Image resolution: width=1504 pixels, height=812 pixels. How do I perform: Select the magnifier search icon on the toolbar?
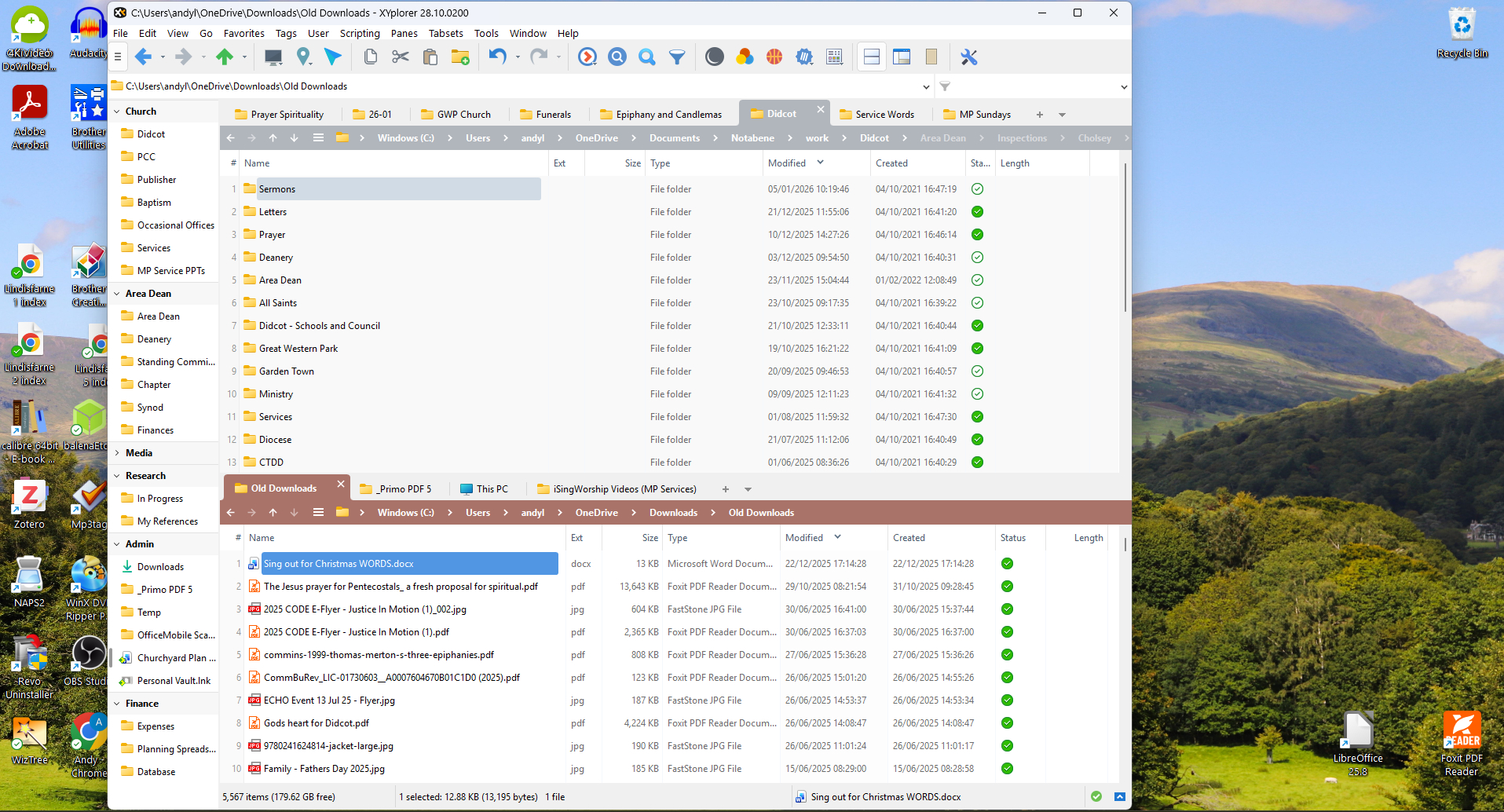pyautogui.click(x=646, y=57)
